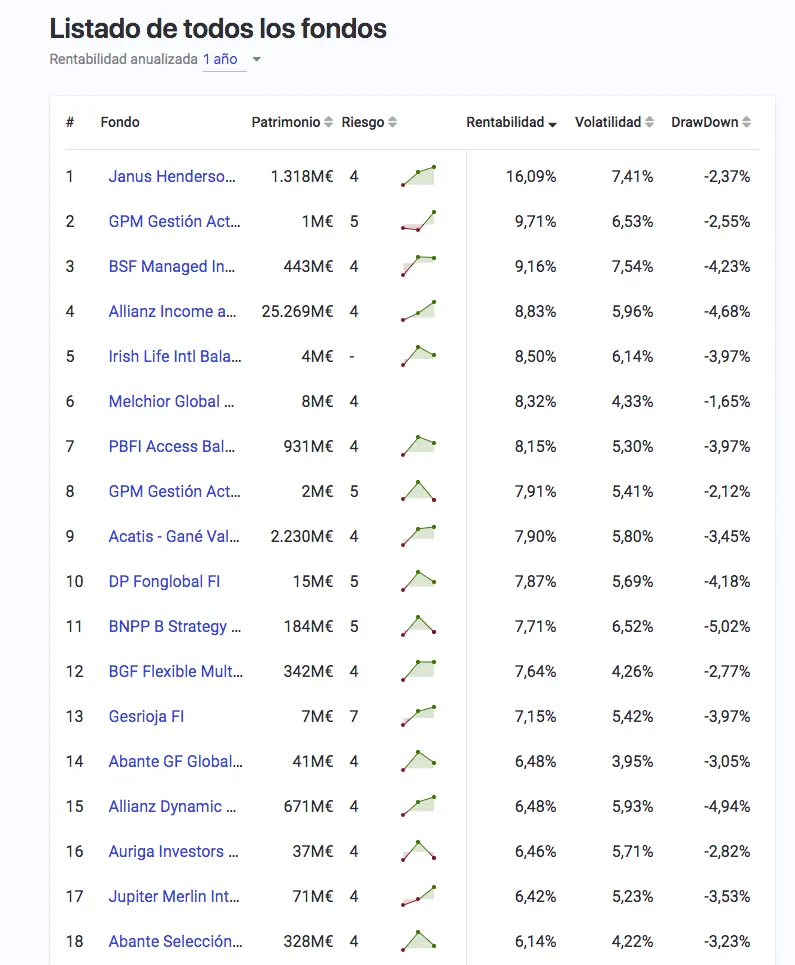Sort funds by Patrimonio arrows icon
Viewport: 795px width, 965px height.
coord(329,123)
